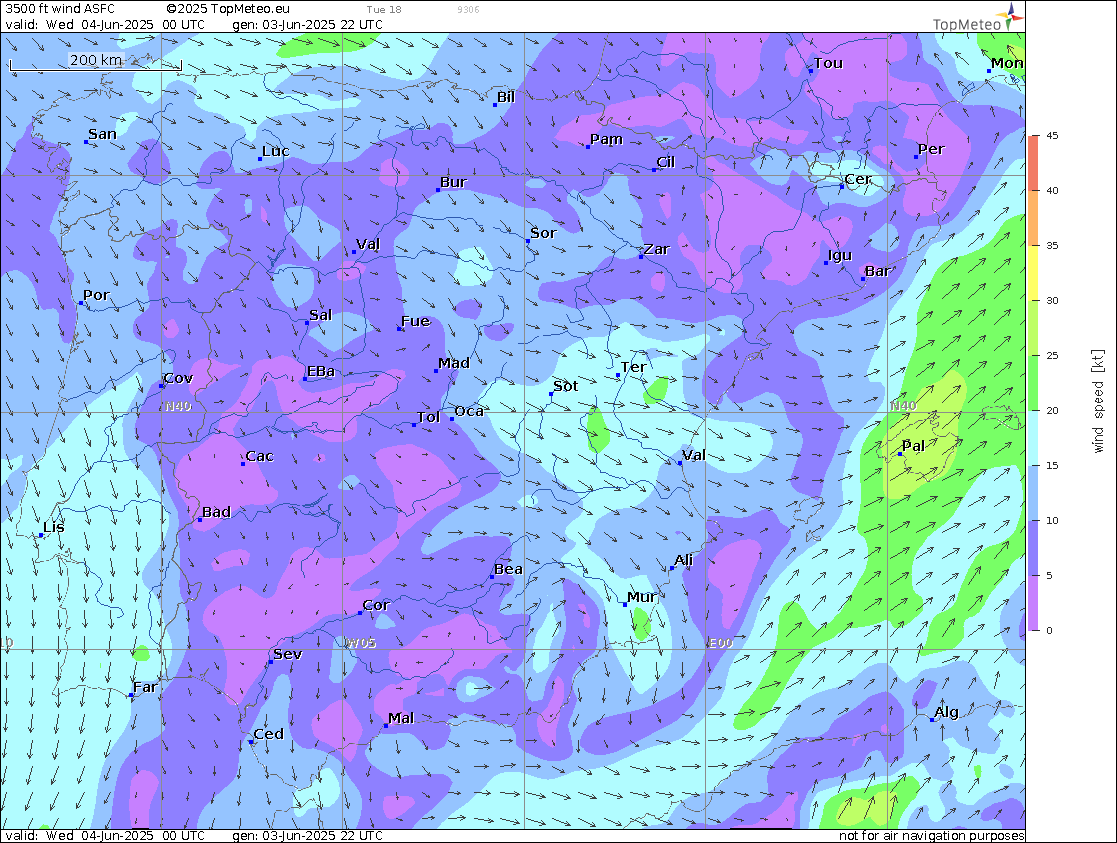The width and height of the screenshot is (1117, 843).
Task: Select the Cil location label
Action: click(666, 162)
